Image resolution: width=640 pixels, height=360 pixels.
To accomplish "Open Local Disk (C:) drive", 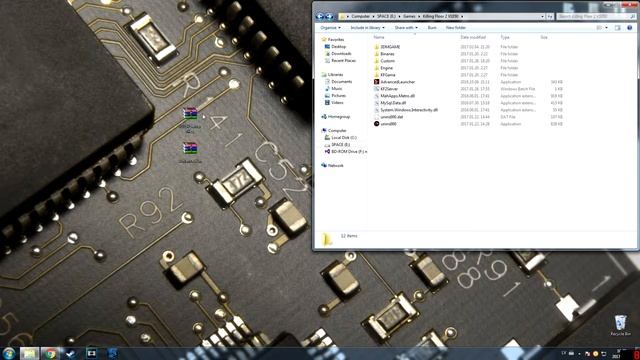I will (340, 138).
